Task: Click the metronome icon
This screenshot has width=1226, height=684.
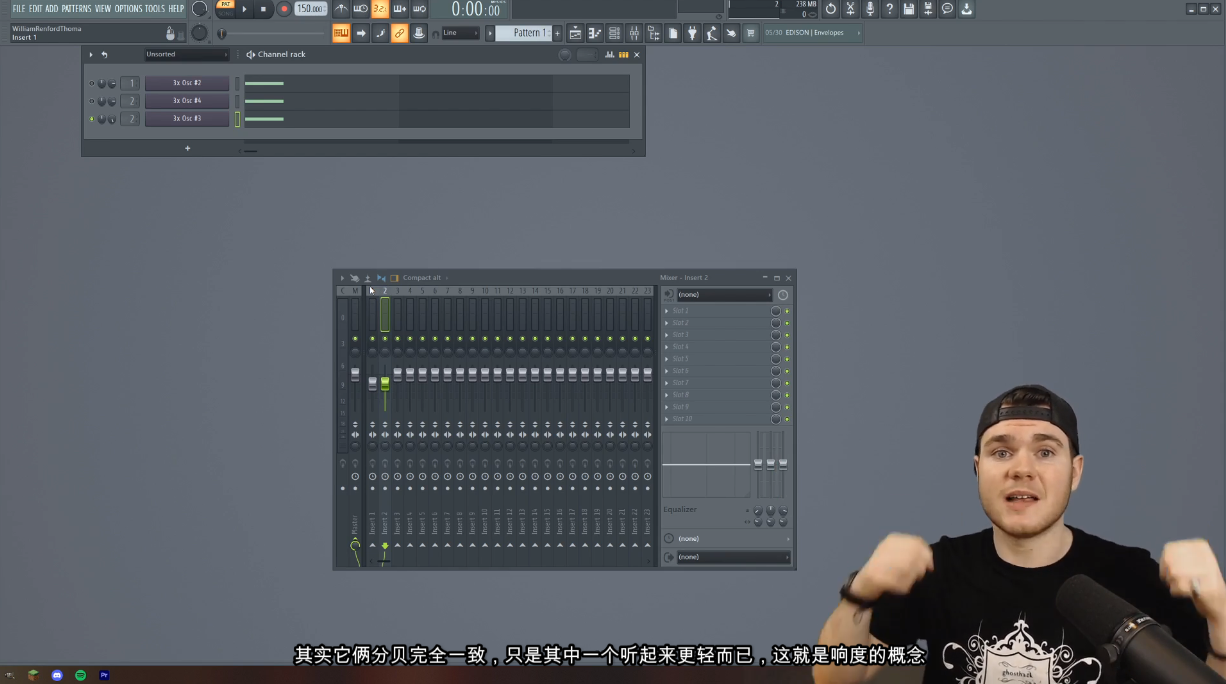Action: point(341,9)
